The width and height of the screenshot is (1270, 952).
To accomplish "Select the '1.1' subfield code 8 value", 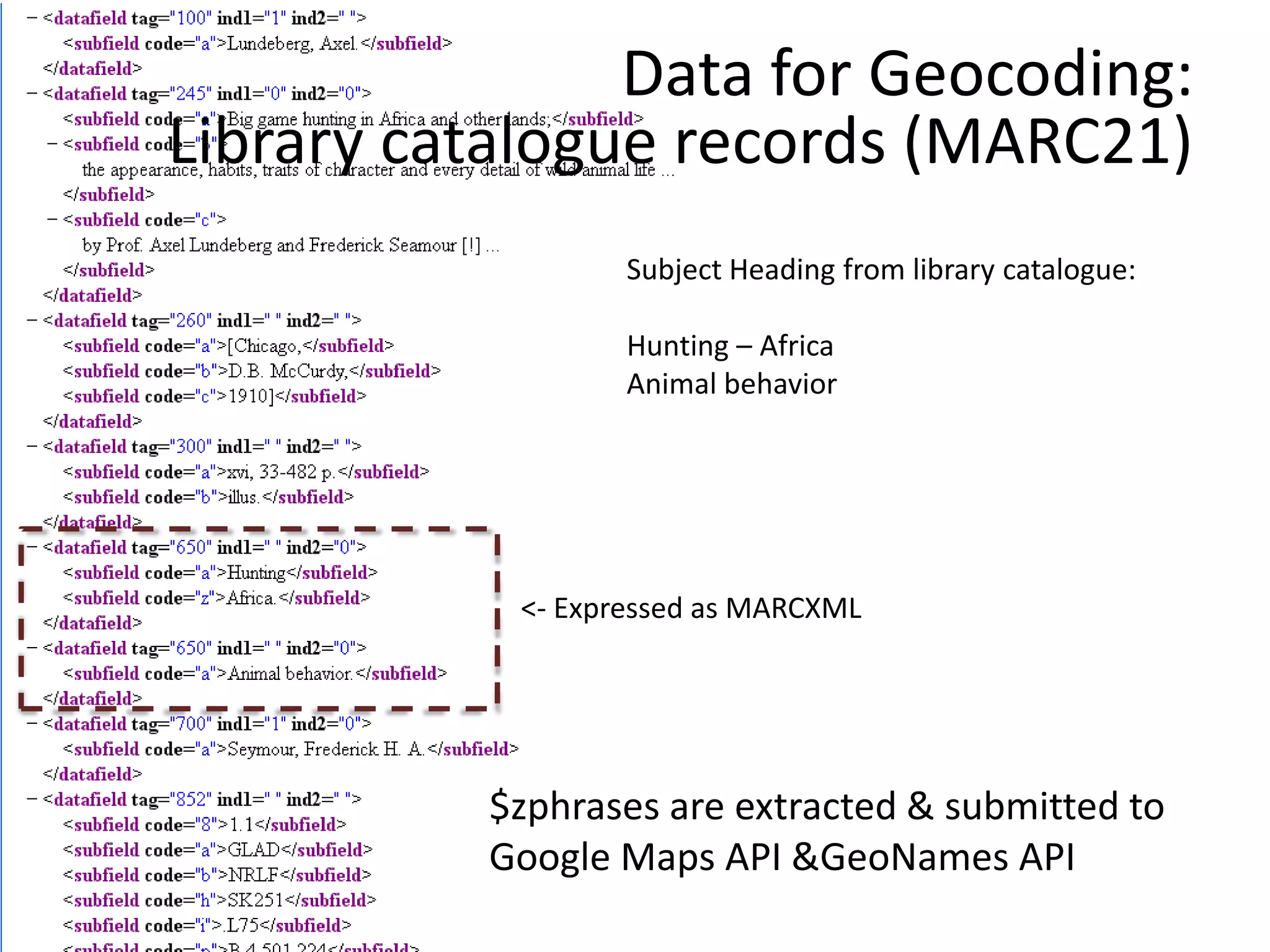I will point(241,825).
